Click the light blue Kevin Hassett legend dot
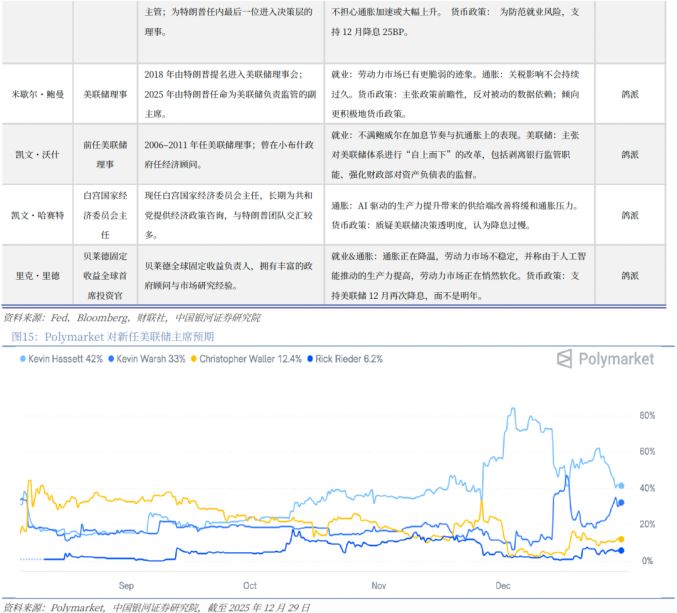The image size is (677, 613). pos(23,357)
